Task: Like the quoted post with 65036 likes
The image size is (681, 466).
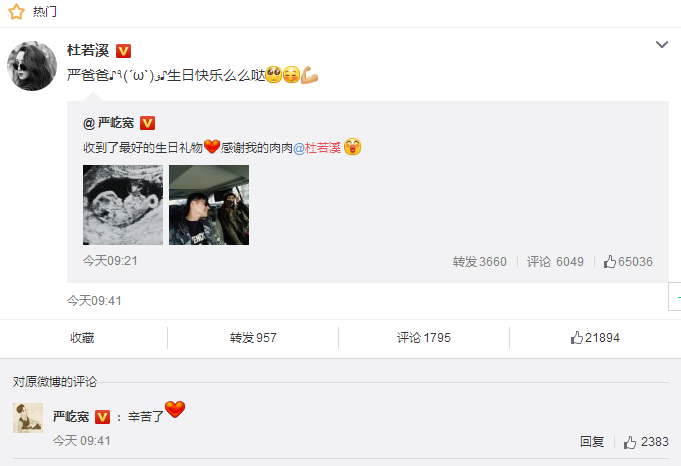Action: pos(628,261)
